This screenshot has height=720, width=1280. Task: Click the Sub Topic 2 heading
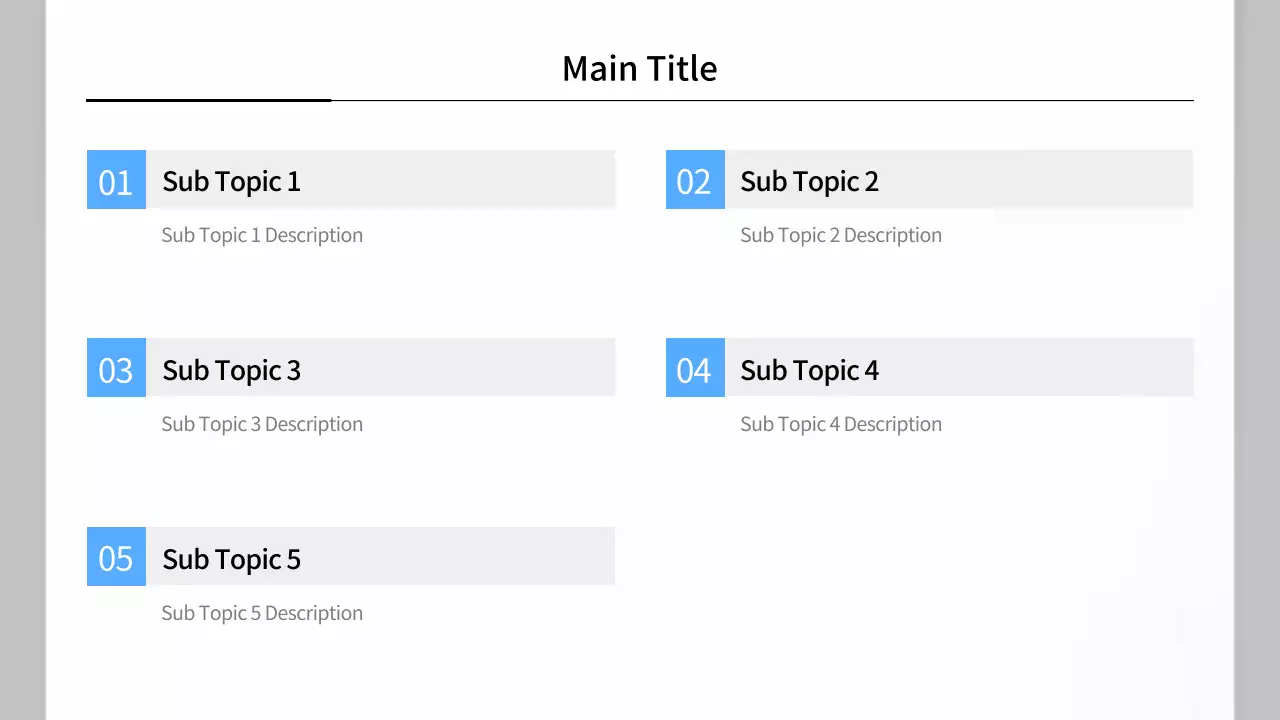pos(809,181)
